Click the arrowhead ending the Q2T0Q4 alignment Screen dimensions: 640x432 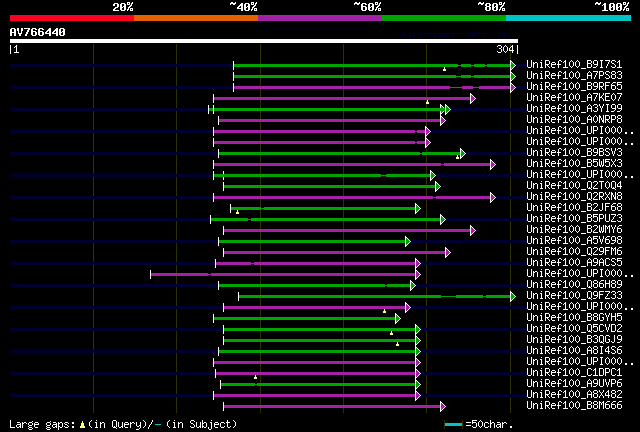438,187
